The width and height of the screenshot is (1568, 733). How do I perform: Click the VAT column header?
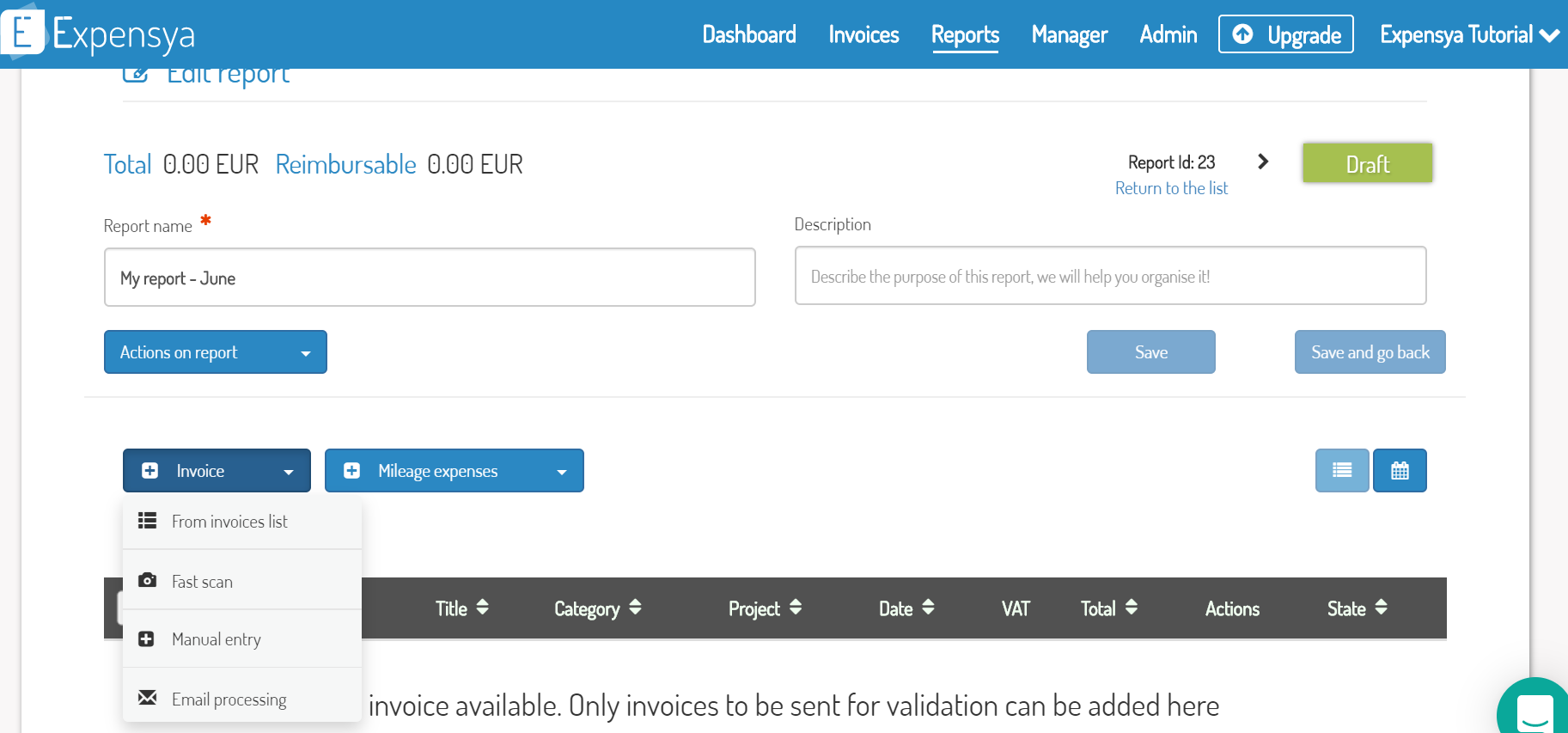click(x=1016, y=608)
